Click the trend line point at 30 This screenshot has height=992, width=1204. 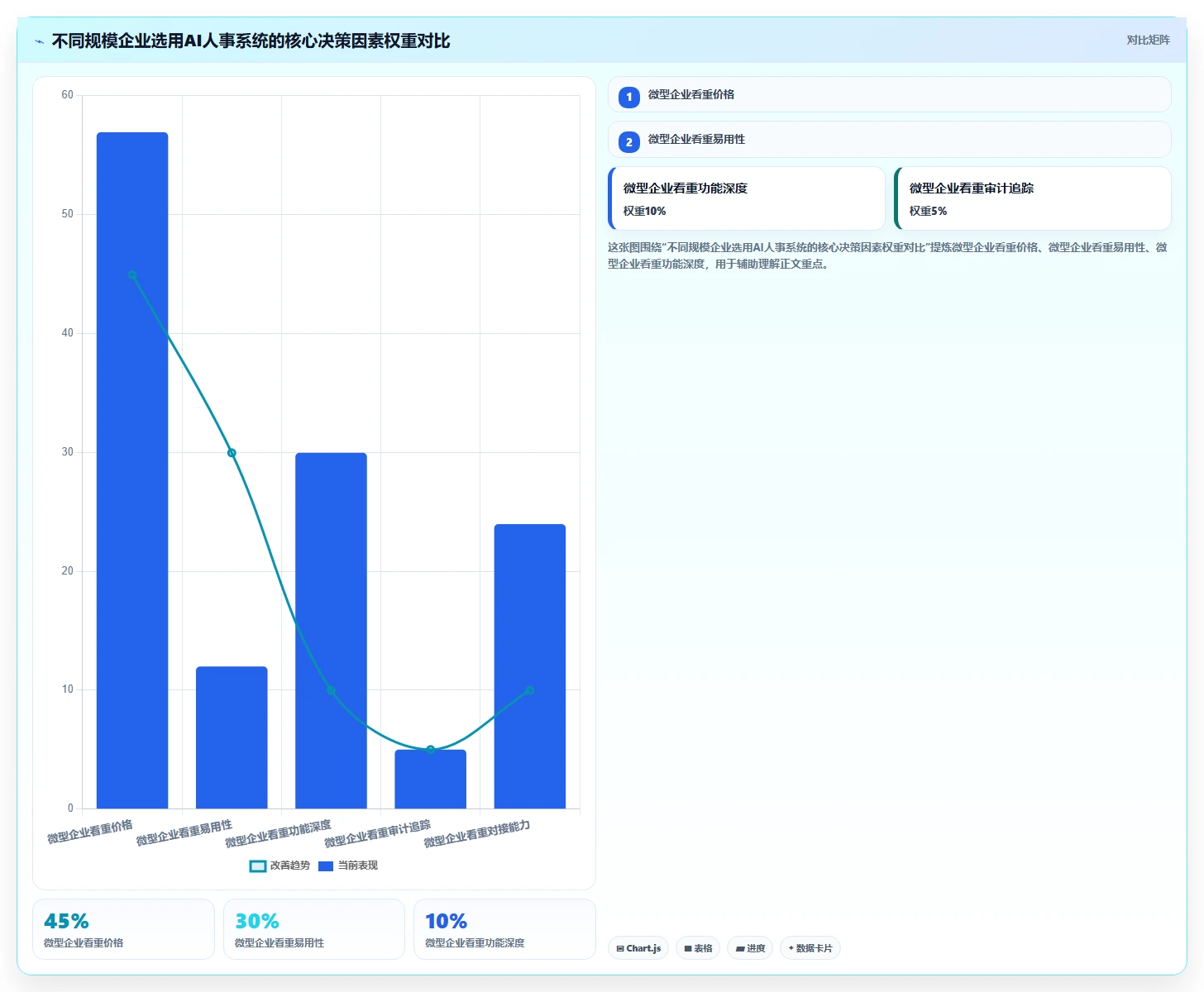(232, 453)
